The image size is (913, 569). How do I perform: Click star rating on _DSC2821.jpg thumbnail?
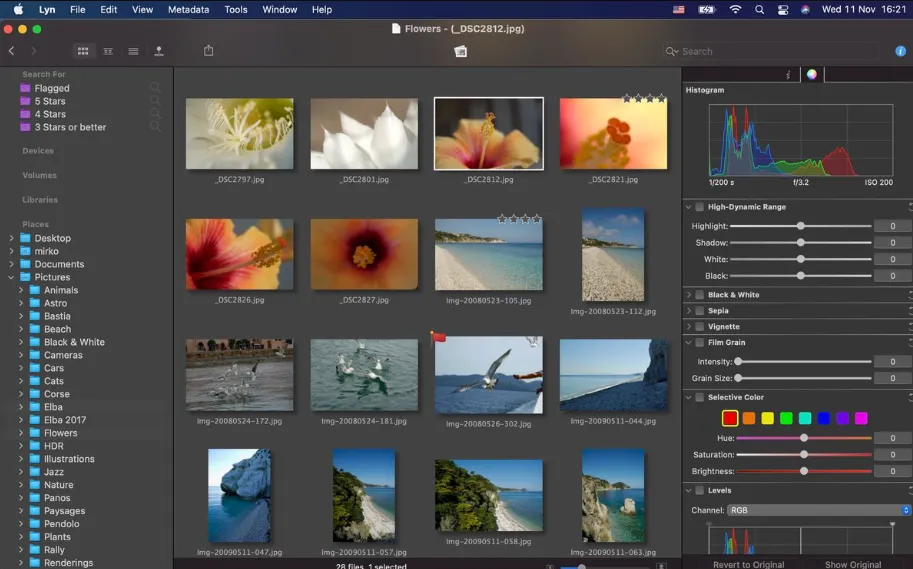[644, 98]
